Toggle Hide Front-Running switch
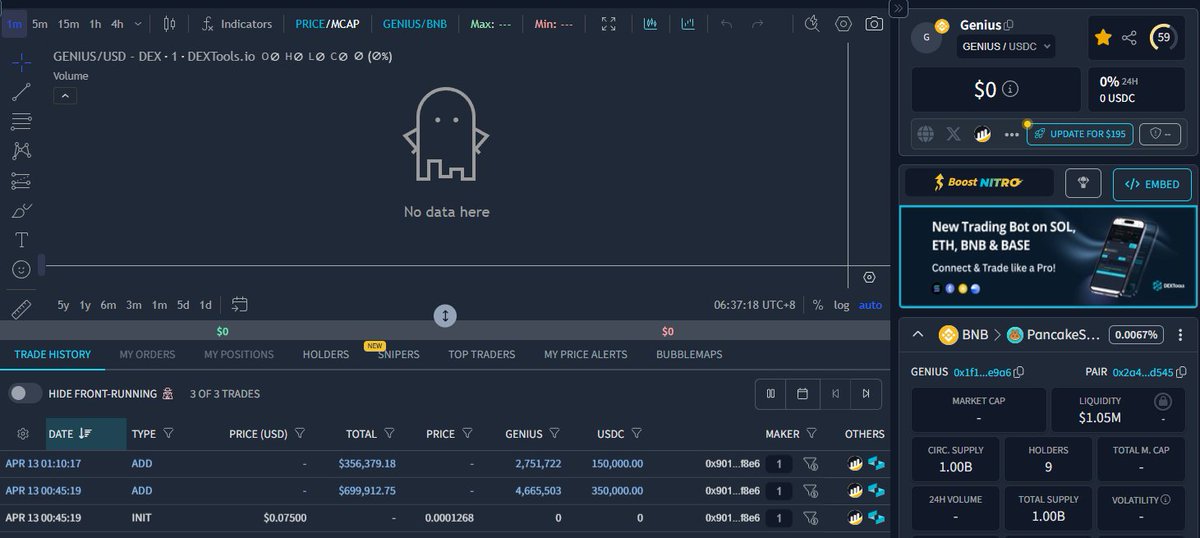 coord(26,394)
